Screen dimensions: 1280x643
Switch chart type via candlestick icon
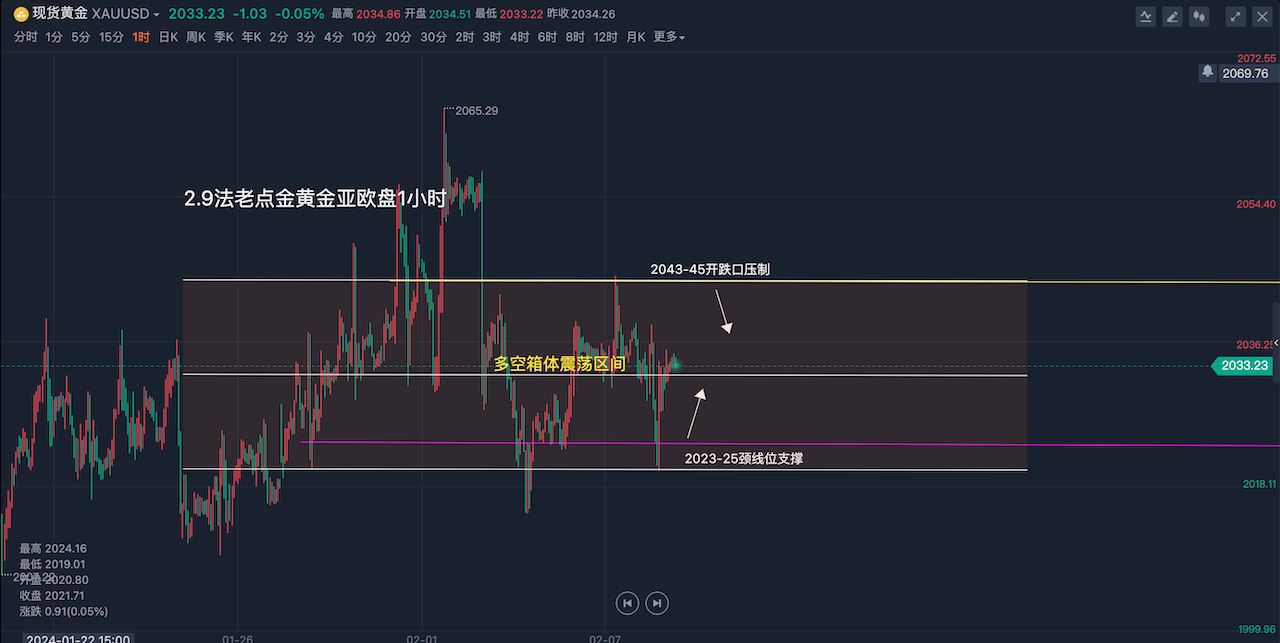(1198, 16)
